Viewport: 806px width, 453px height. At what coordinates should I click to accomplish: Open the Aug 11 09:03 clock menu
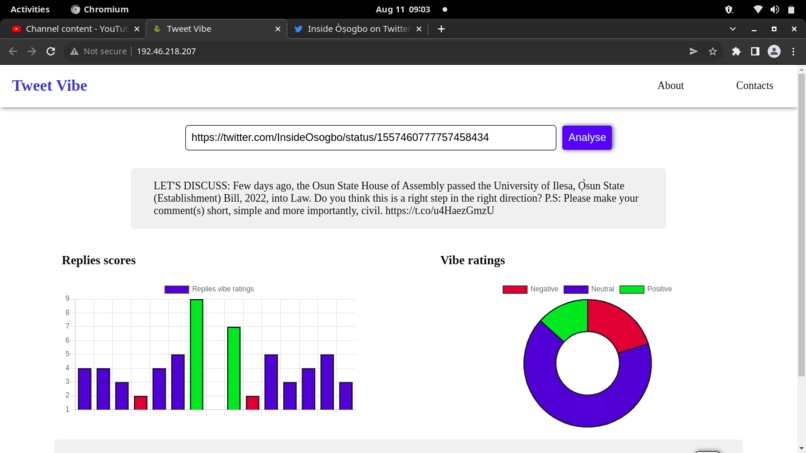[x=403, y=9]
